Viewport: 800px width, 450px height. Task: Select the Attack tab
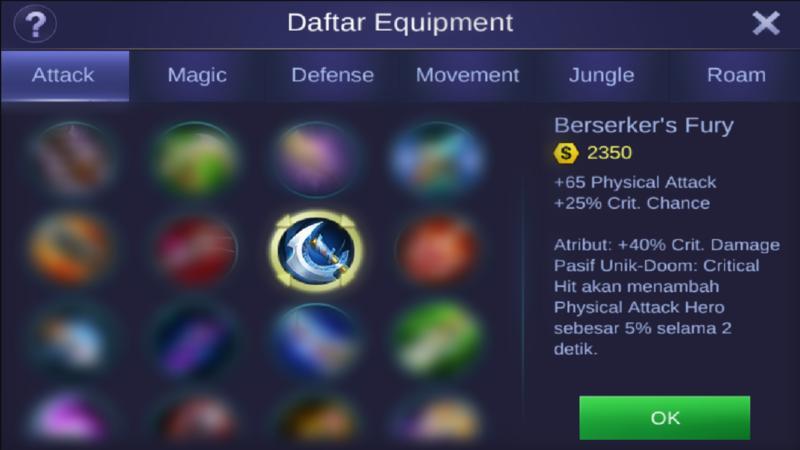65,76
